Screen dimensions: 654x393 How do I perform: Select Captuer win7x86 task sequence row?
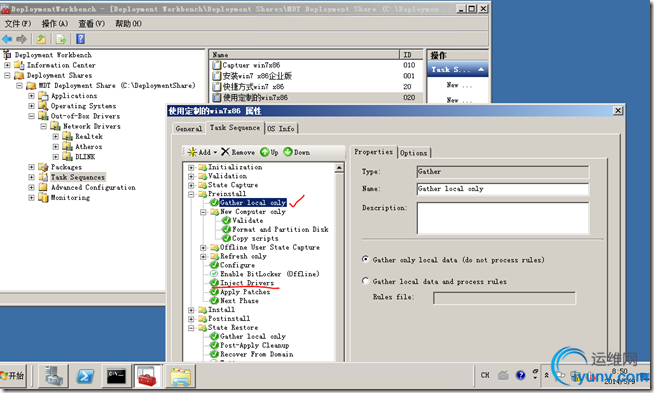(x=315, y=65)
